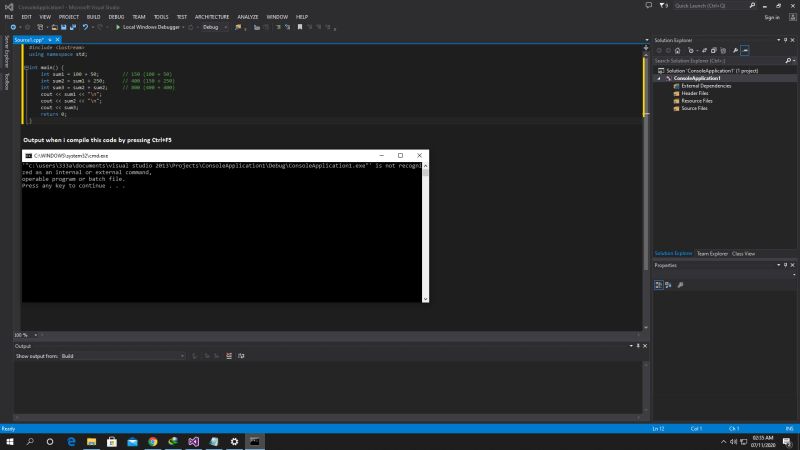Click Clear All icon in Output panel
Viewport: 800px width, 450px height.
[x=229, y=356]
